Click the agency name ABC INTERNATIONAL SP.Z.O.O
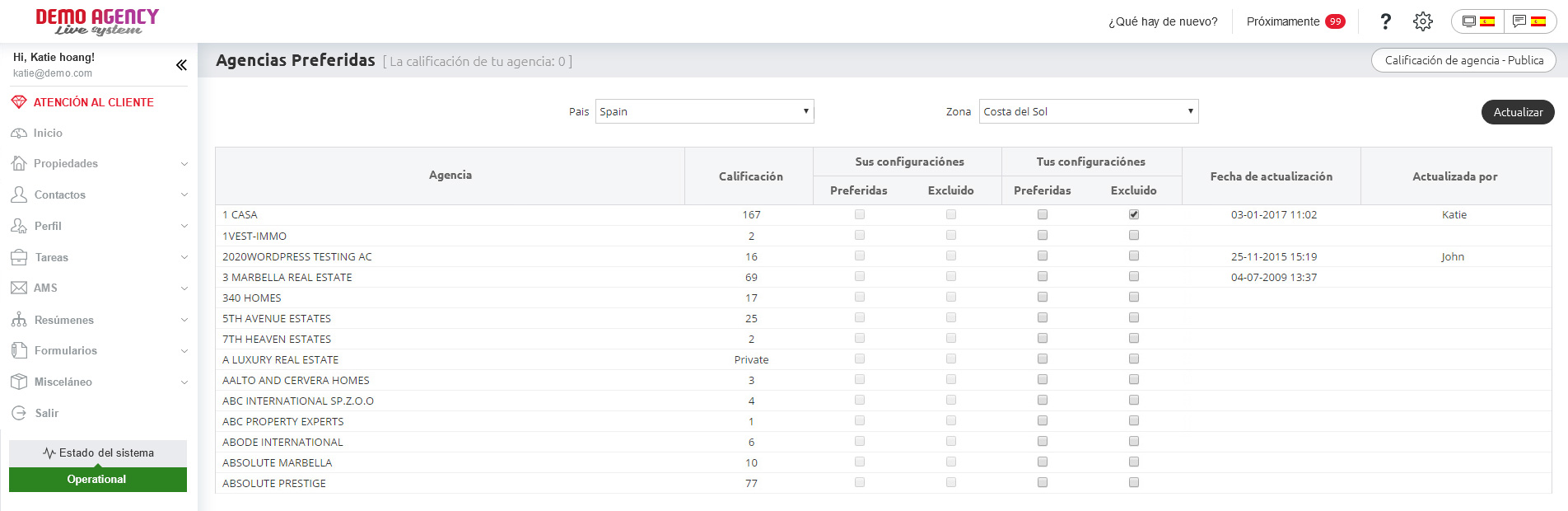 click(x=298, y=401)
